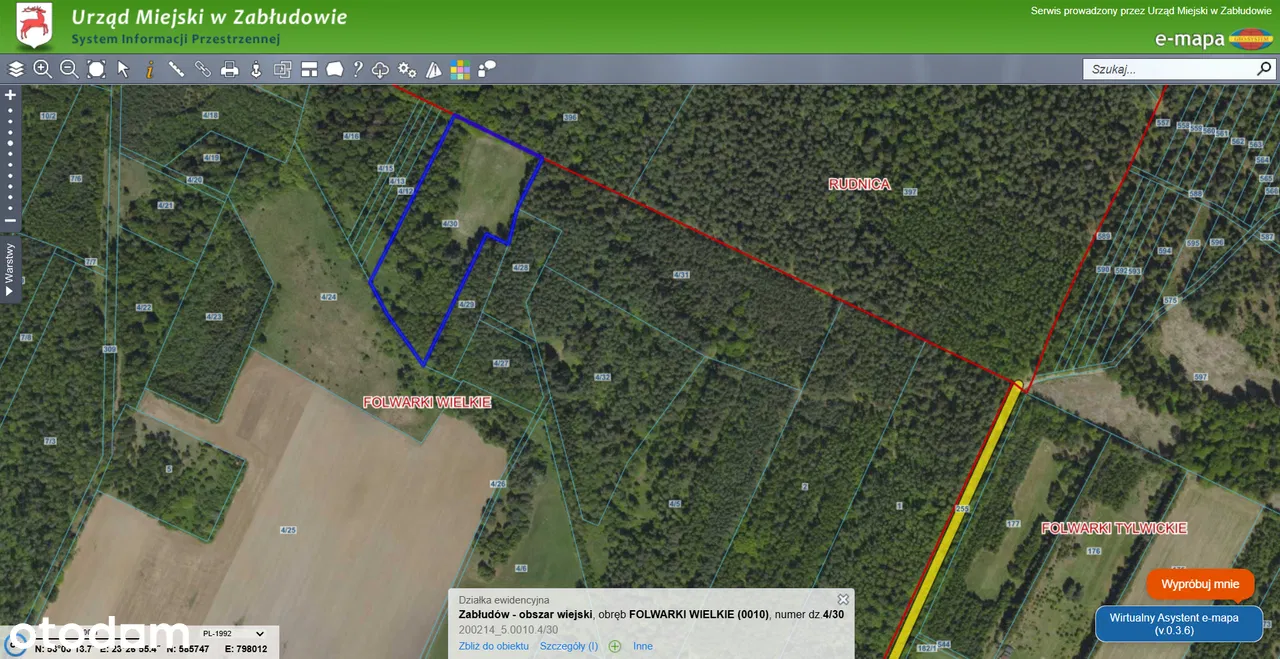Screen dimensions: 1280x659
Task: Open the layers stack icon in toolbar
Action: click(16, 69)
